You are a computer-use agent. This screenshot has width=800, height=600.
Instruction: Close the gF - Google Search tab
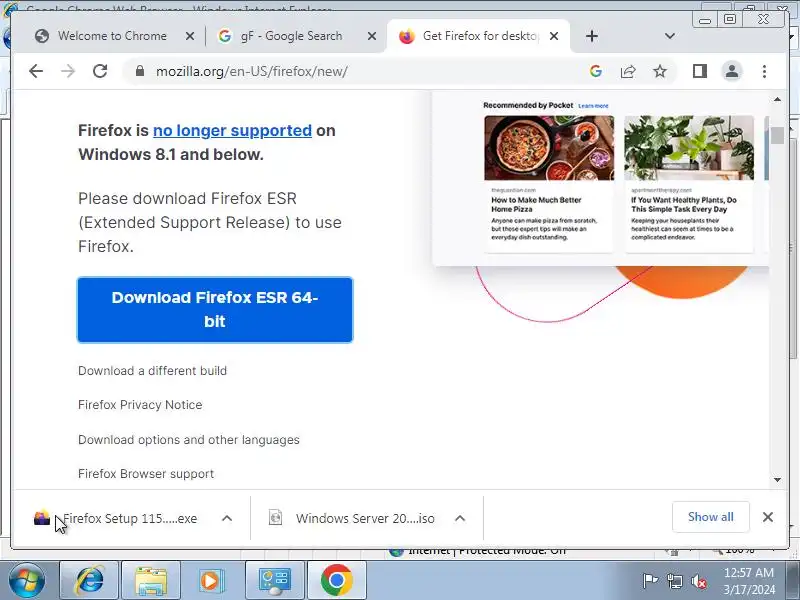[372, 36]
